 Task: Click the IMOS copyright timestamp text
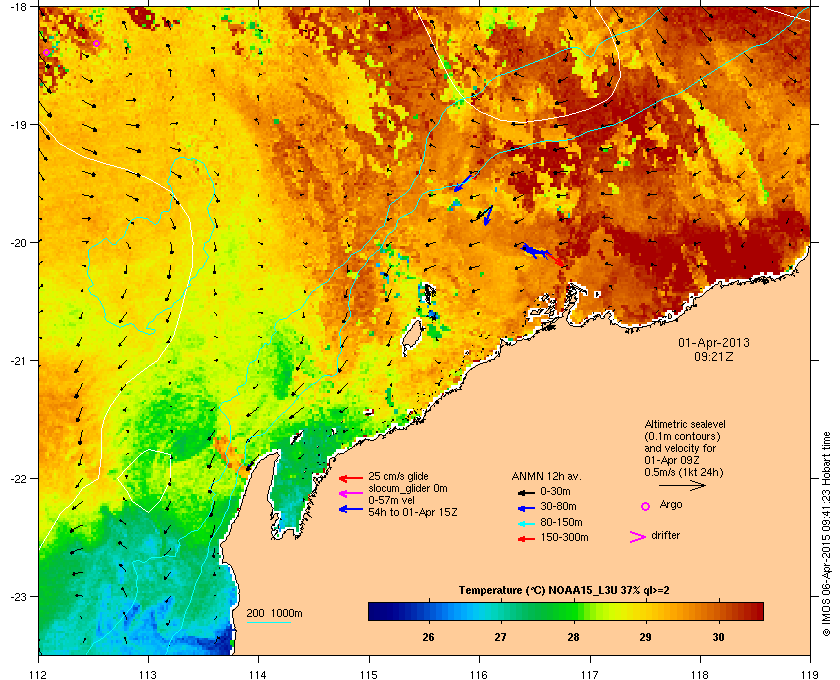point(826,534)
